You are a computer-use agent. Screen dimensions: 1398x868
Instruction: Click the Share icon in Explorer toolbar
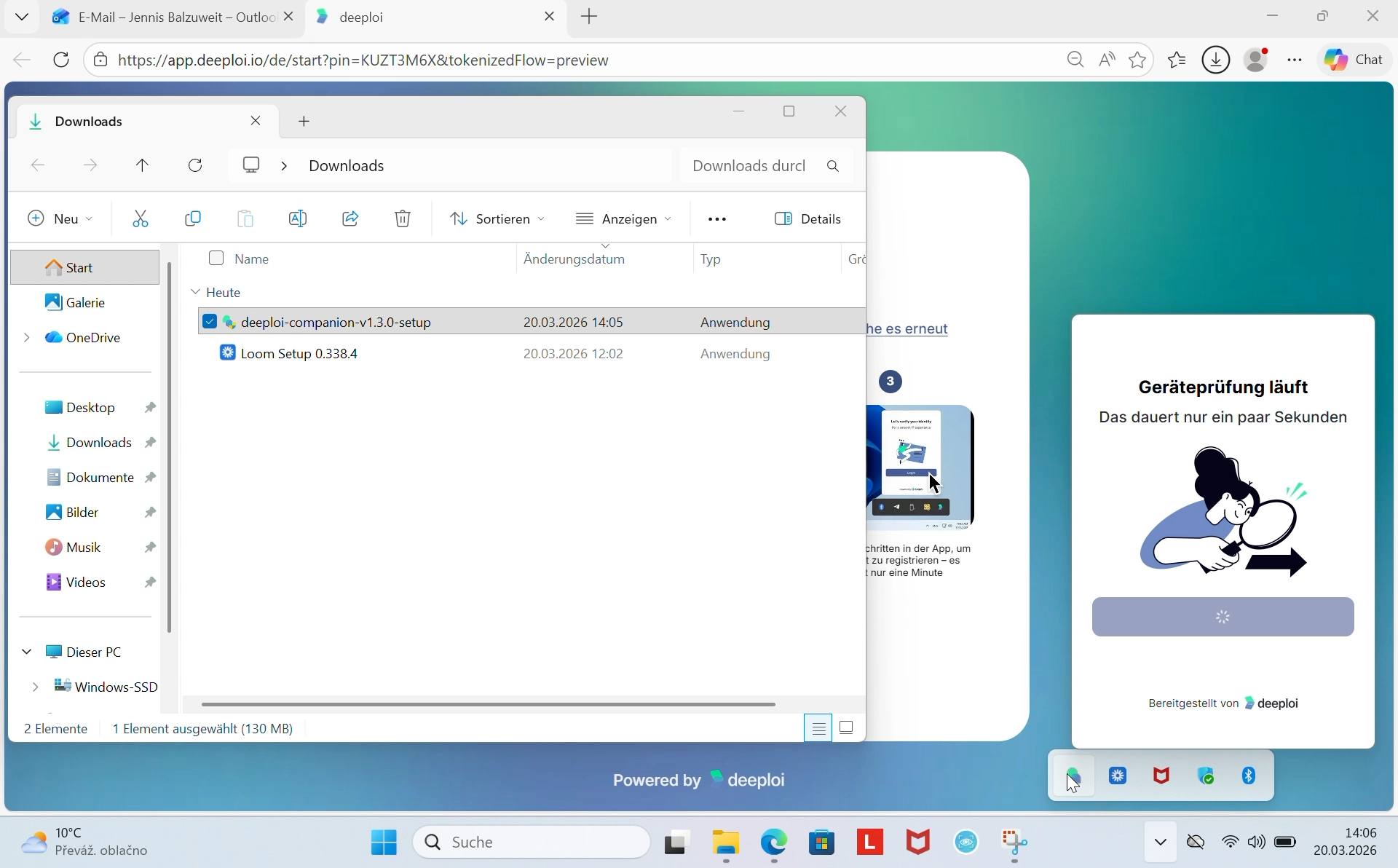[x=350, y=218]
